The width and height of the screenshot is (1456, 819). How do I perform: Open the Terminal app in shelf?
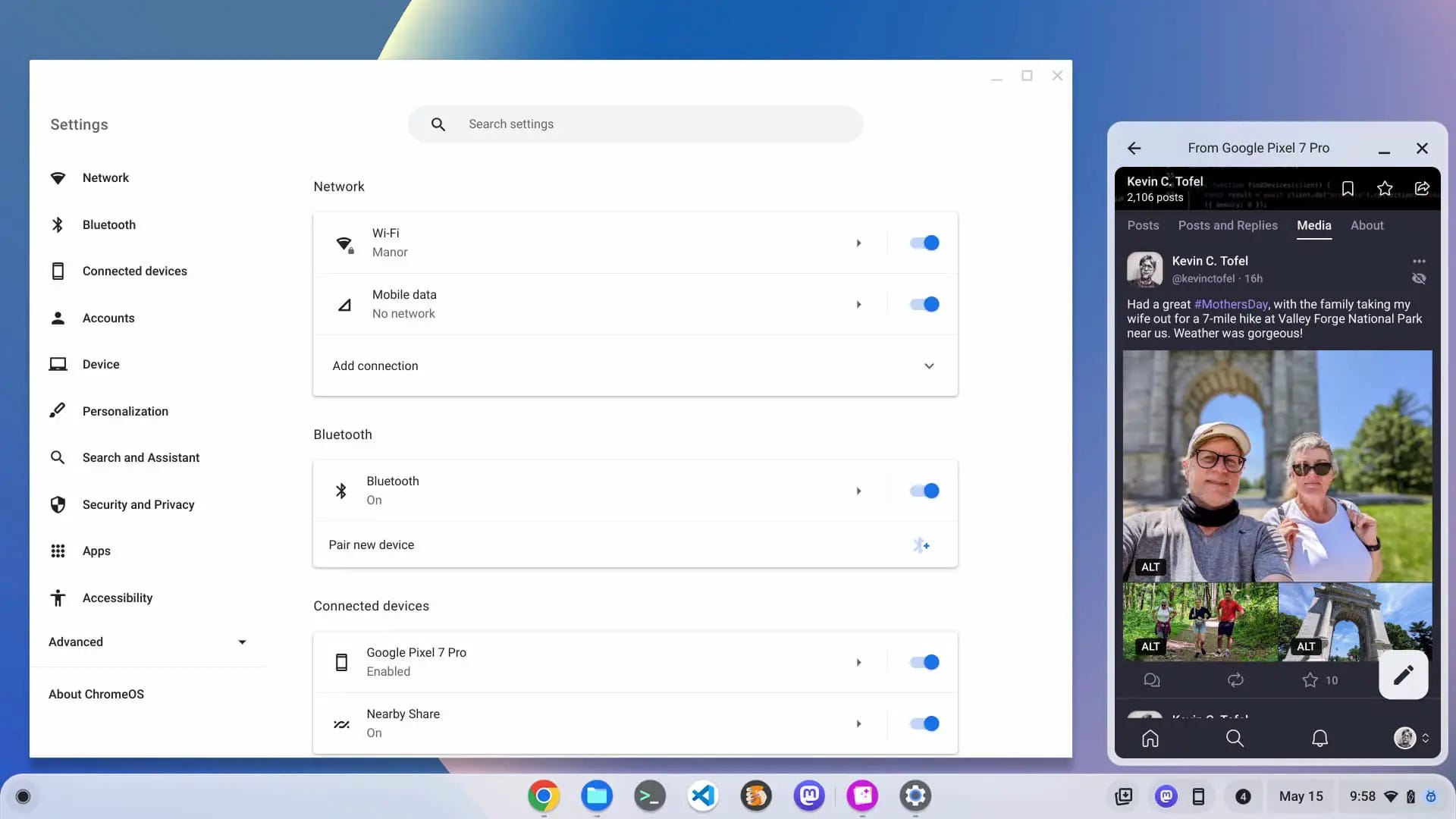point(650,795)
